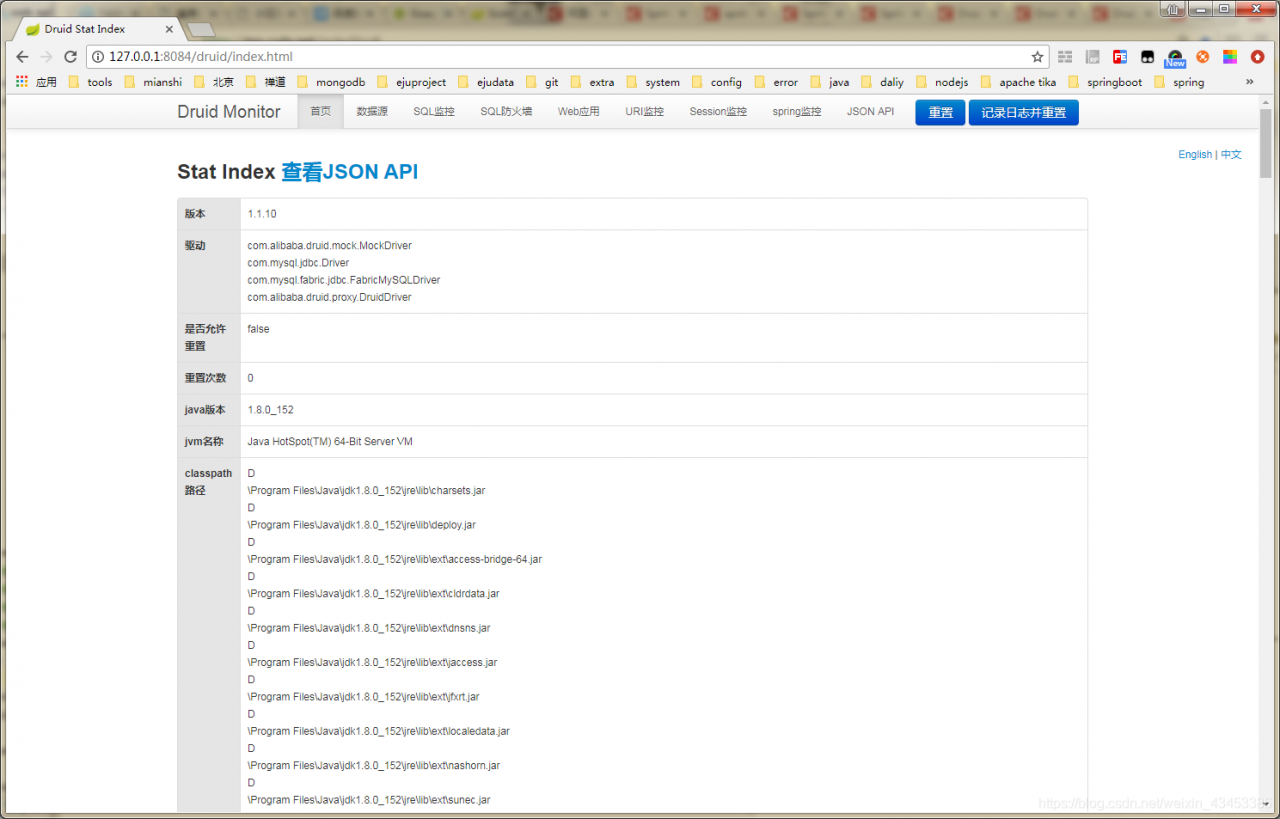Switch to the SQL防火墙 tab

506,112
